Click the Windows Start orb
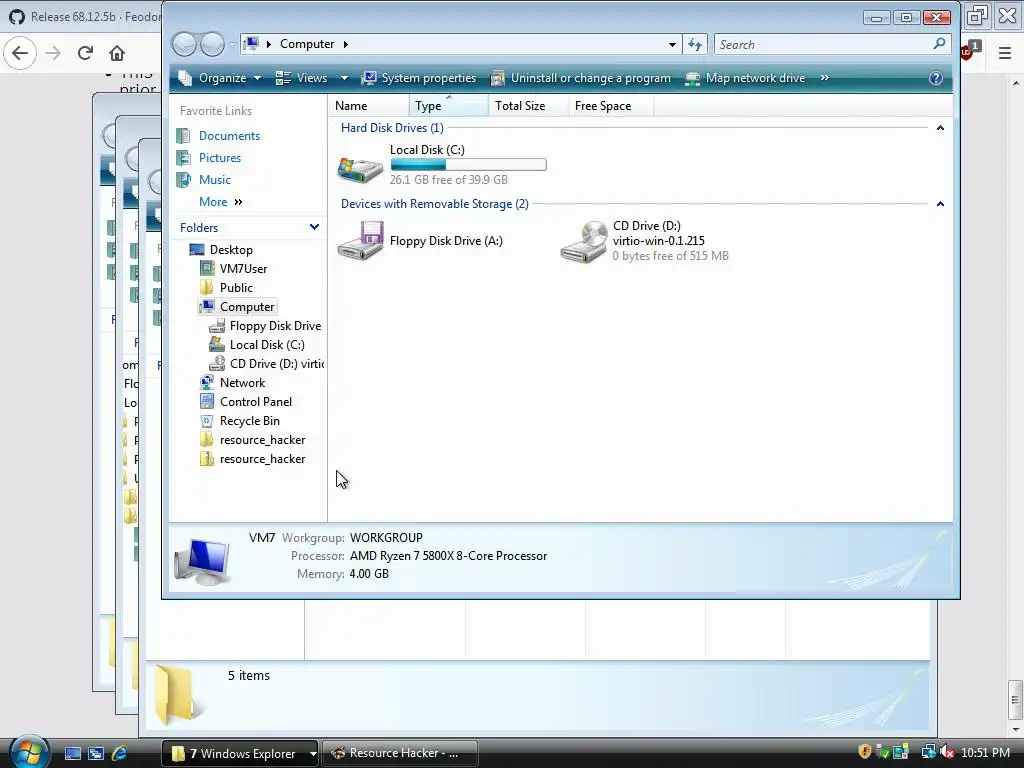Viewport: 1024px width, 768px height. click(29, 752)
